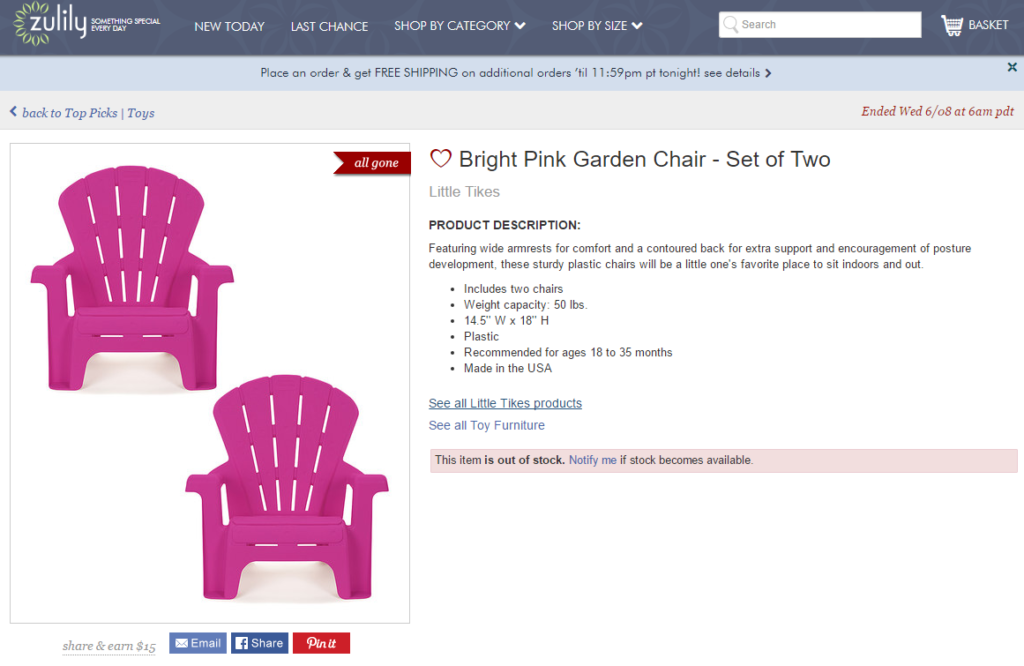
Task: Open the basket cart icon
Action: click(952, 25)
